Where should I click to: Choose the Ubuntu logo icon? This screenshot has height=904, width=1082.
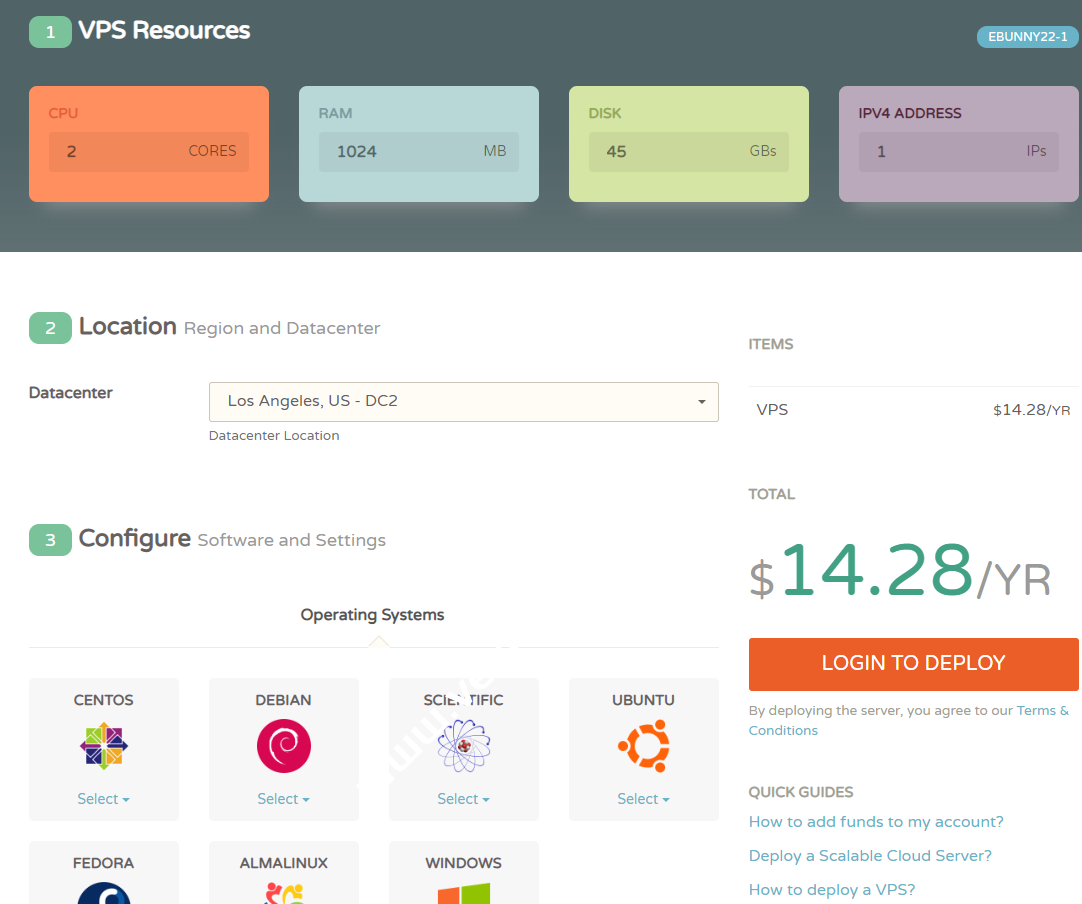coord(643,746)
